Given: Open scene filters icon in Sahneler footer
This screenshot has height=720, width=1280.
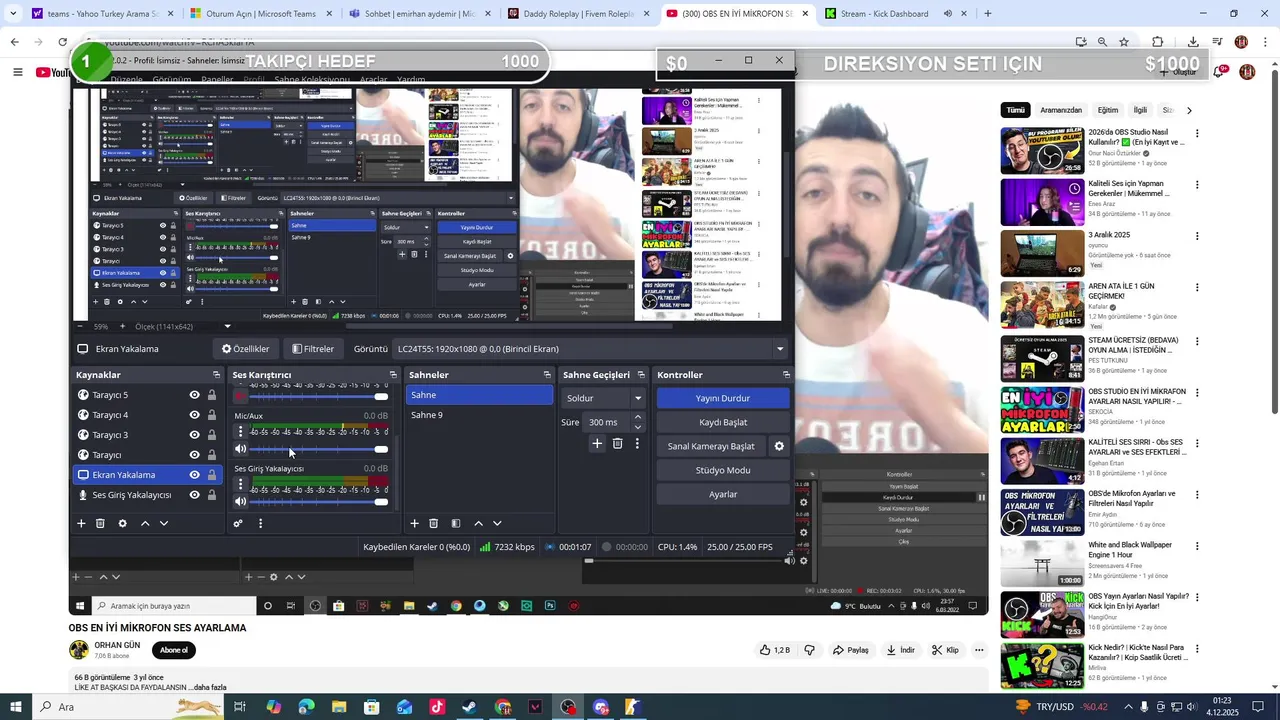Looking at the screenshot, I should coord(456,523).
